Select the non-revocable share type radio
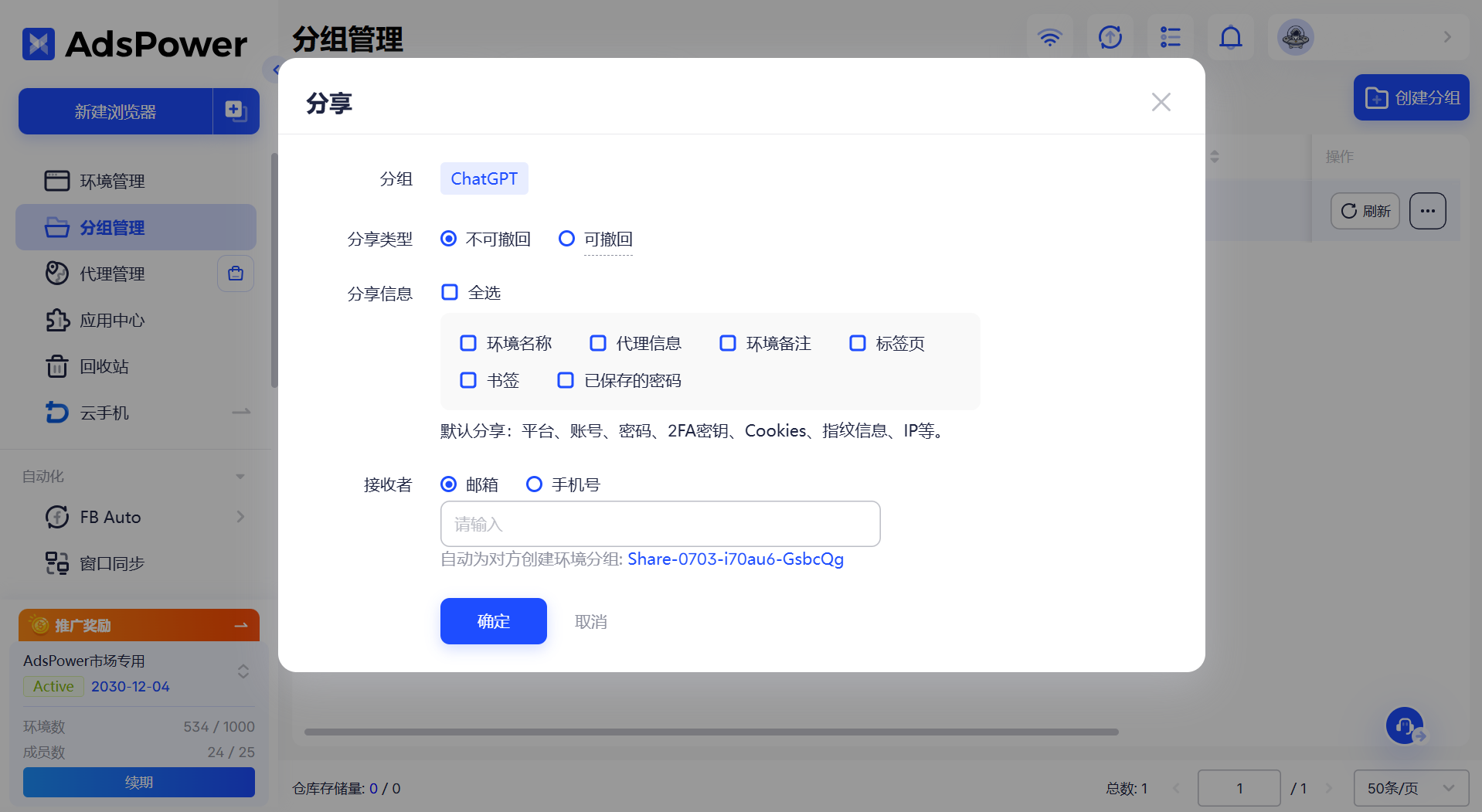The width and height of the screenshot is (1482, 812). 448,239
